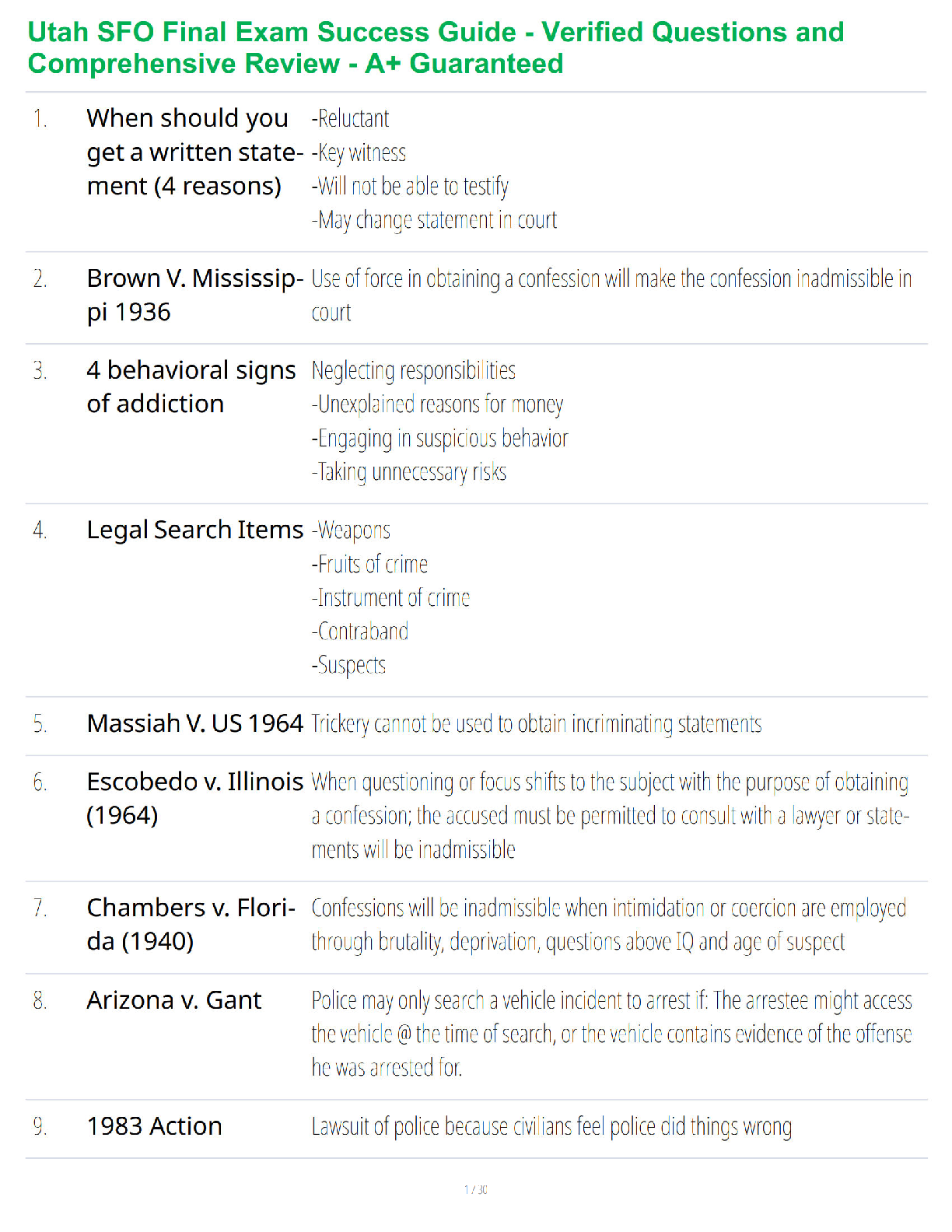Click 'Escobedo v. Illinois (1964)' term
The width and height of the screenshot is (952, 1232).
pyautogui.click(x=194, y=798)
